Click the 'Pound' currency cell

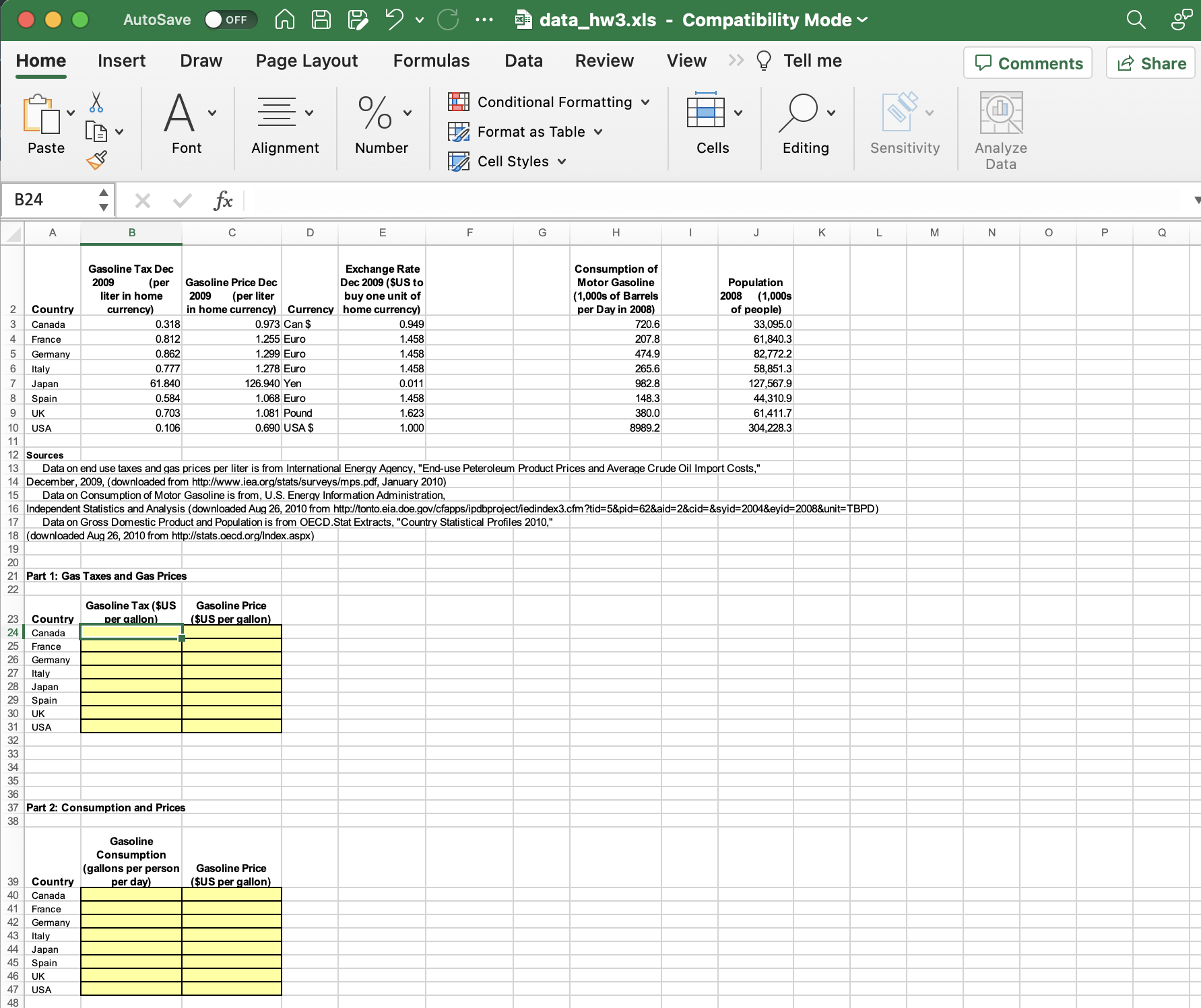pos(310,413)
